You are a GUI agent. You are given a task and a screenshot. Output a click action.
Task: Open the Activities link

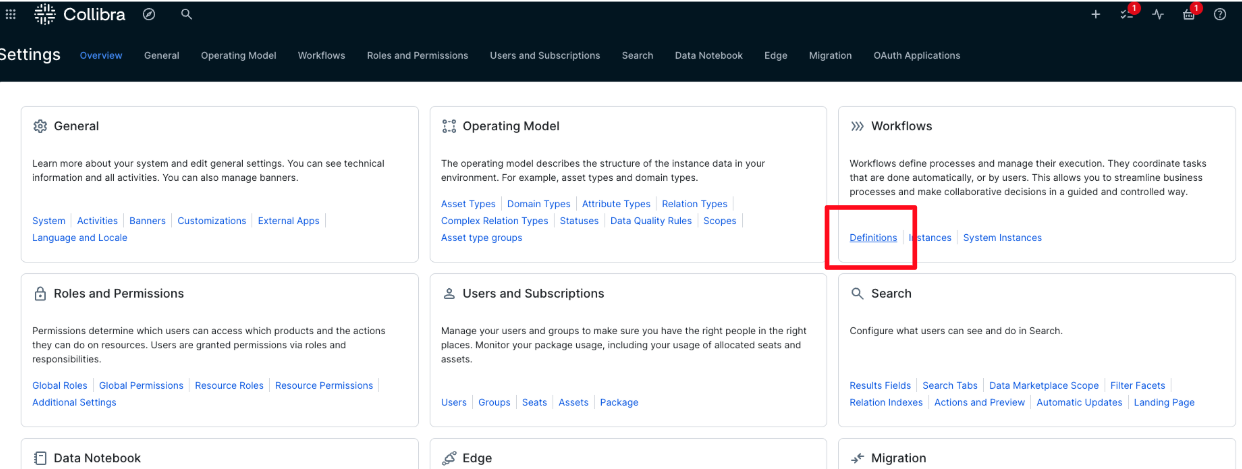[97, 221]
